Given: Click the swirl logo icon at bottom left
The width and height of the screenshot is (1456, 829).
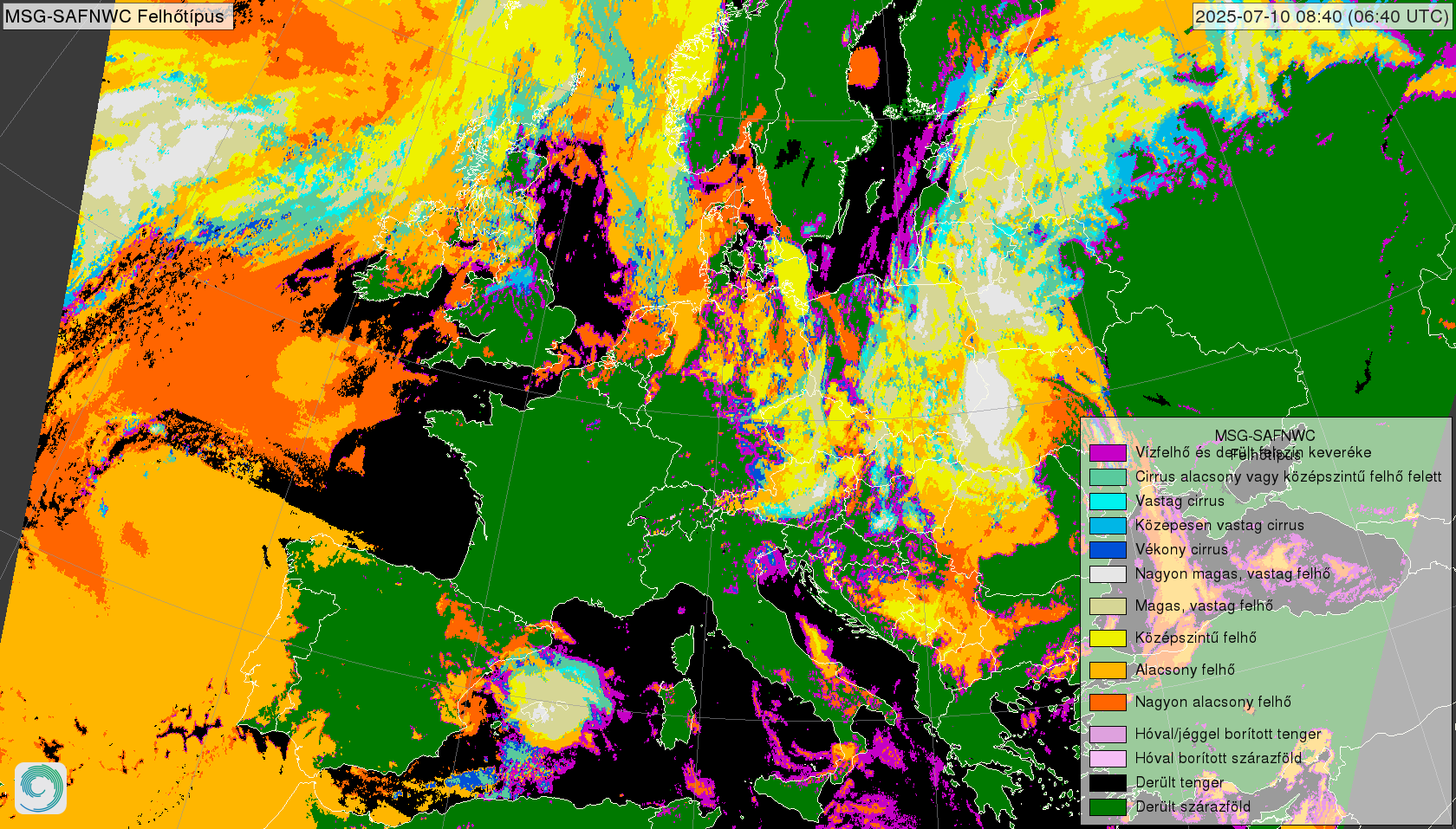Looking at the screenshot, I should click(41, 787).
